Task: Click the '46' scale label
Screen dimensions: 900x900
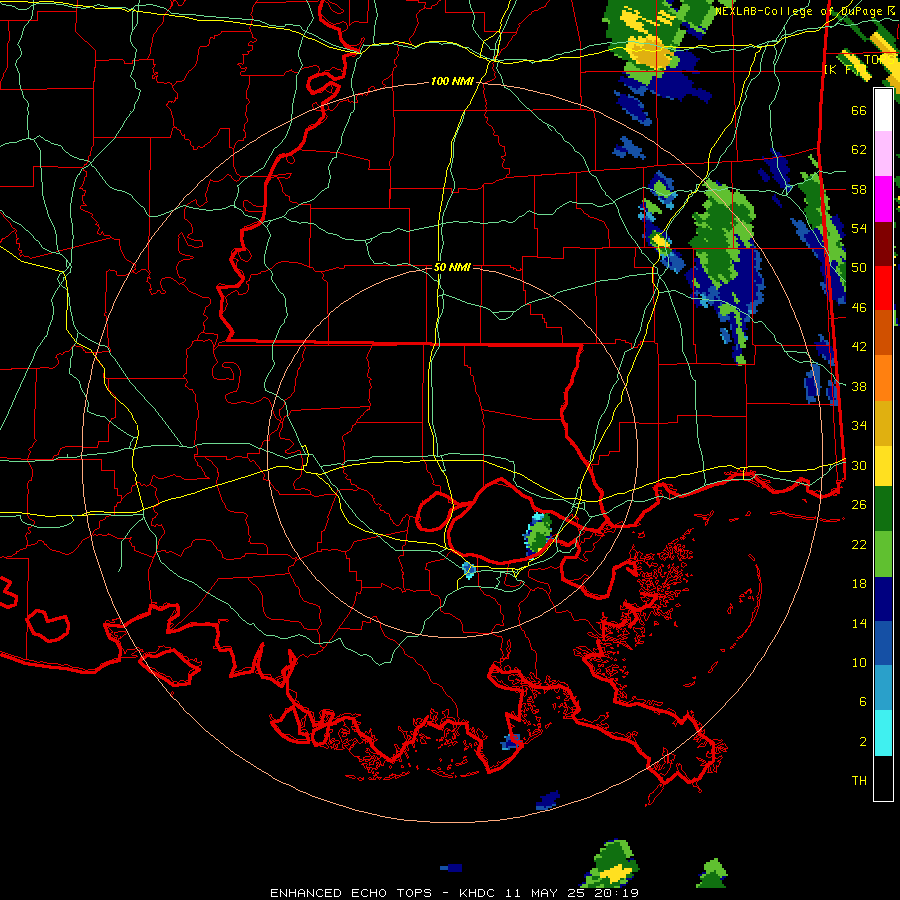Action: (859, 308)
